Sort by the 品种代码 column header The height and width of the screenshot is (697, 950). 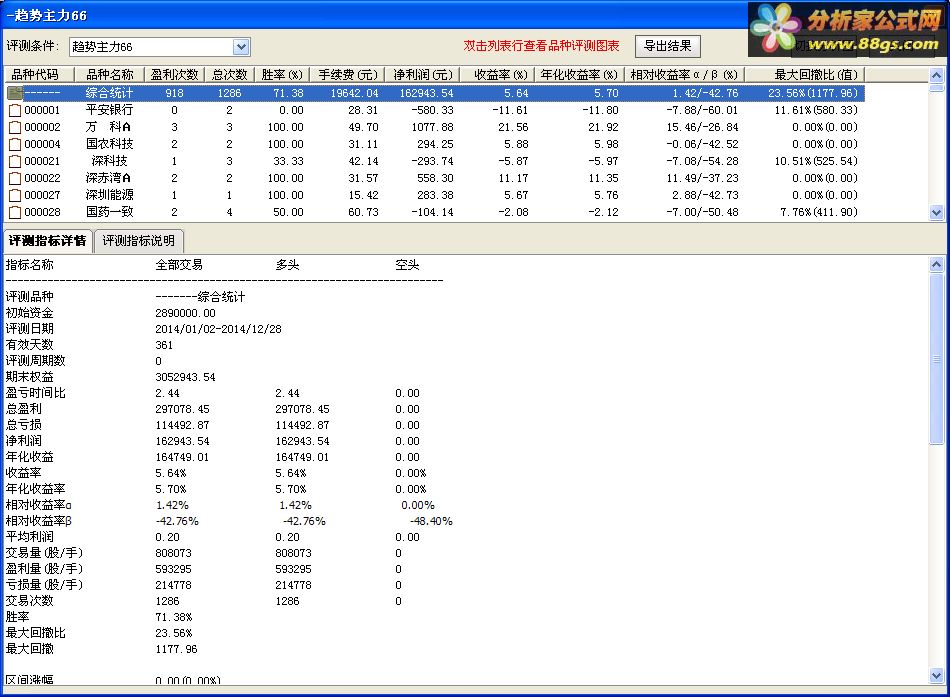(39, 75)
